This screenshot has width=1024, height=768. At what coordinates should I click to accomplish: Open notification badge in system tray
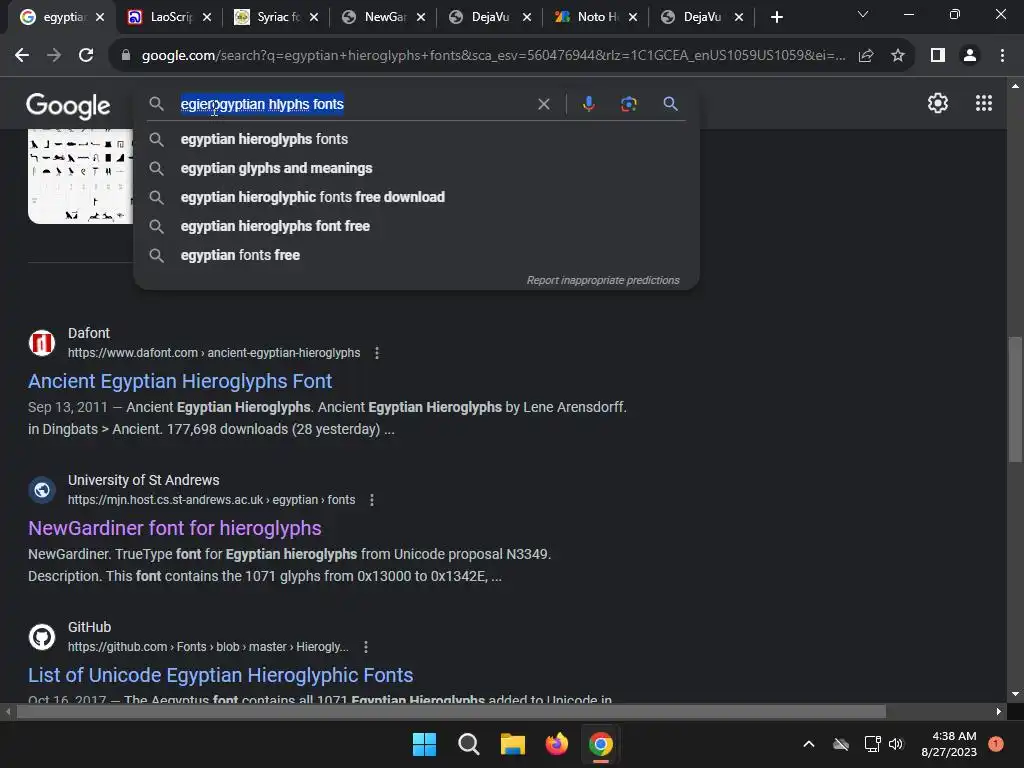click(995, 743)
